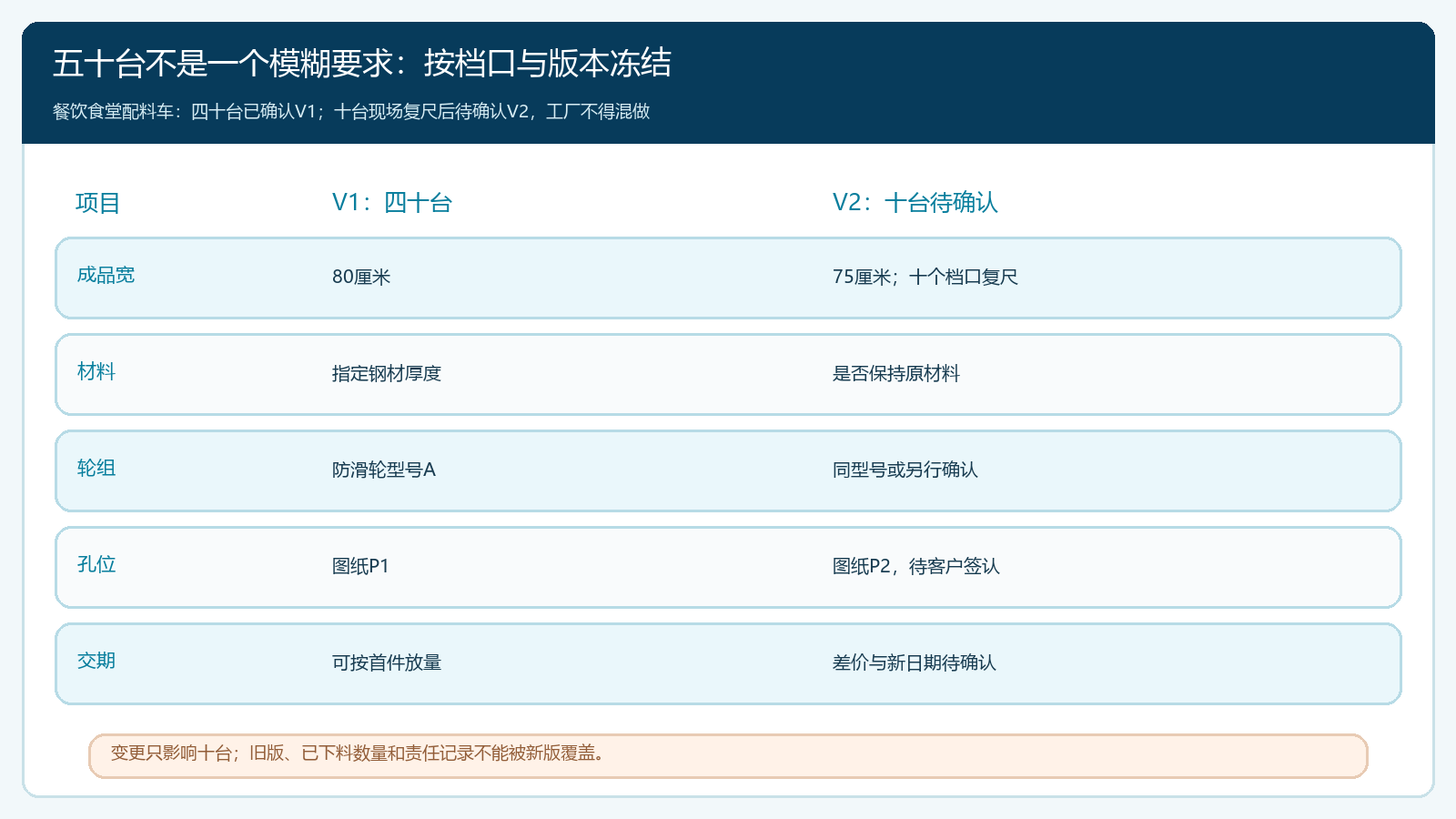Click the V2：十台待确认 column header
1456x819 pixels.
[x=915, y=203]
